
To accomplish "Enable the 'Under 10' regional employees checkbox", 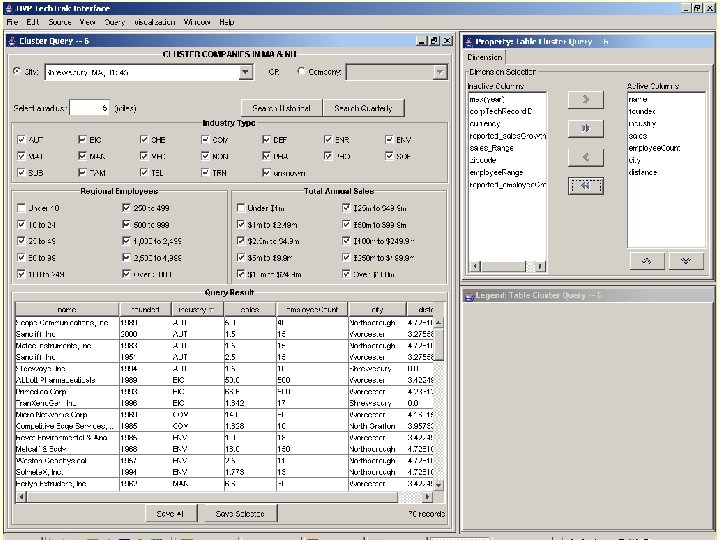I will [x=22, y=208].
